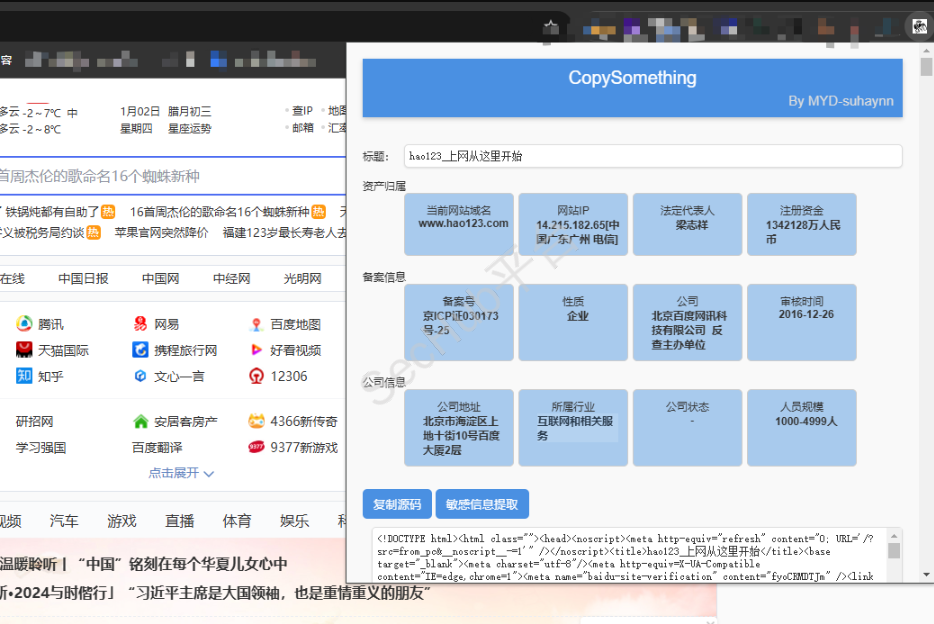This screenshot has height=624, width=934.
Task: Open the 邮箱 link
Action: click(303, 128)
